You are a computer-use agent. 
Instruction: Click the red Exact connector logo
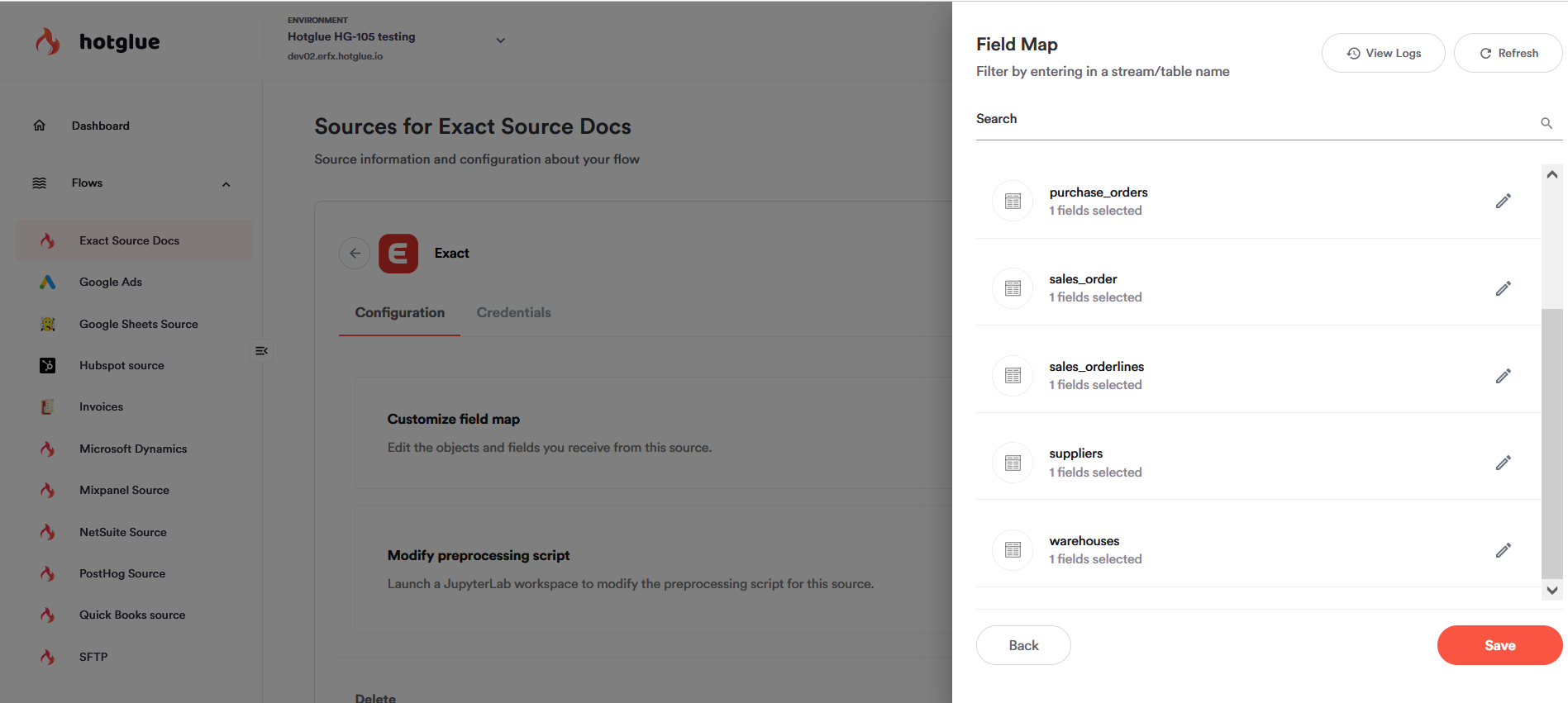pos(398,253)
